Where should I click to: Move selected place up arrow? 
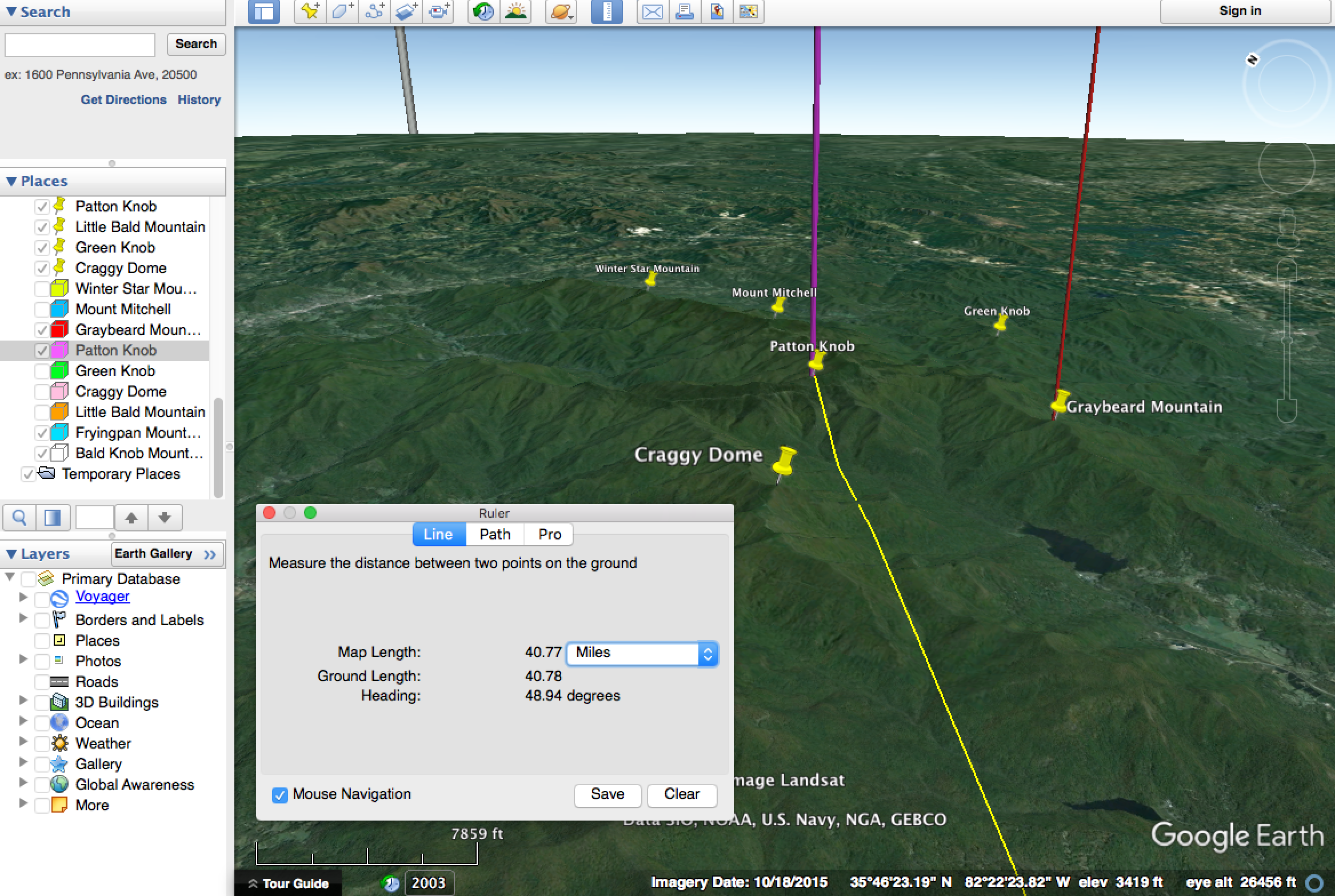[131, 518]
